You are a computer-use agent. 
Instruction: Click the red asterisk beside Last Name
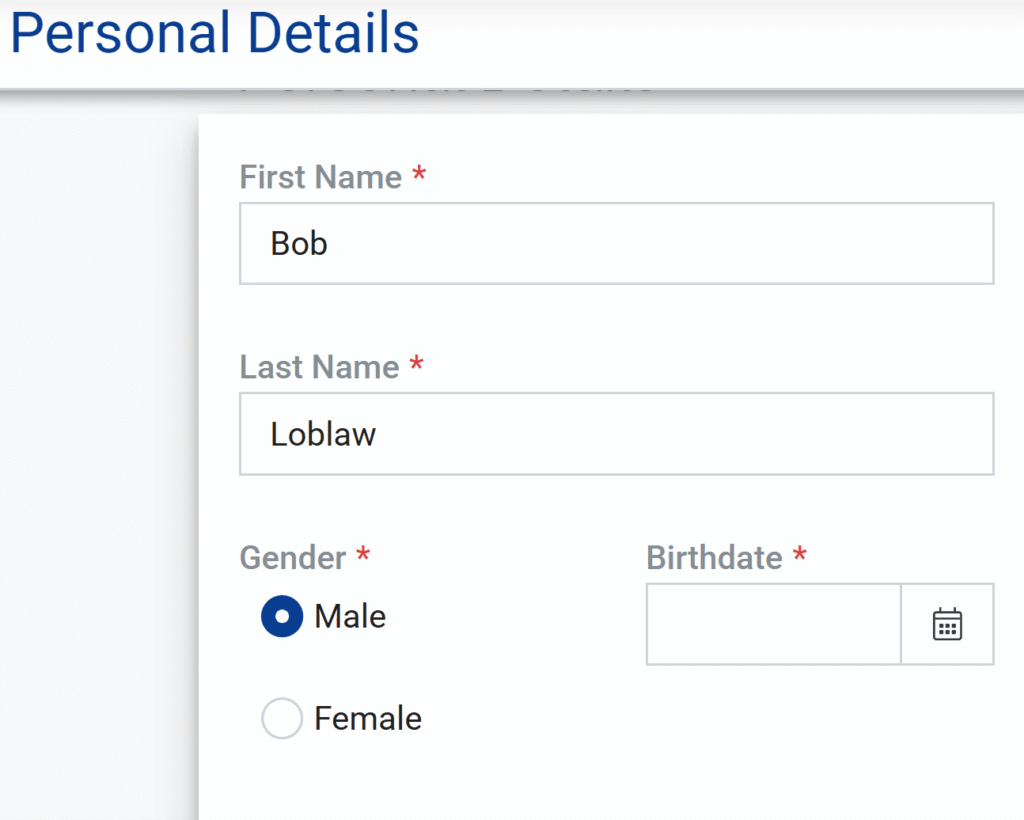pyautogui.click(x=416, y=365)
